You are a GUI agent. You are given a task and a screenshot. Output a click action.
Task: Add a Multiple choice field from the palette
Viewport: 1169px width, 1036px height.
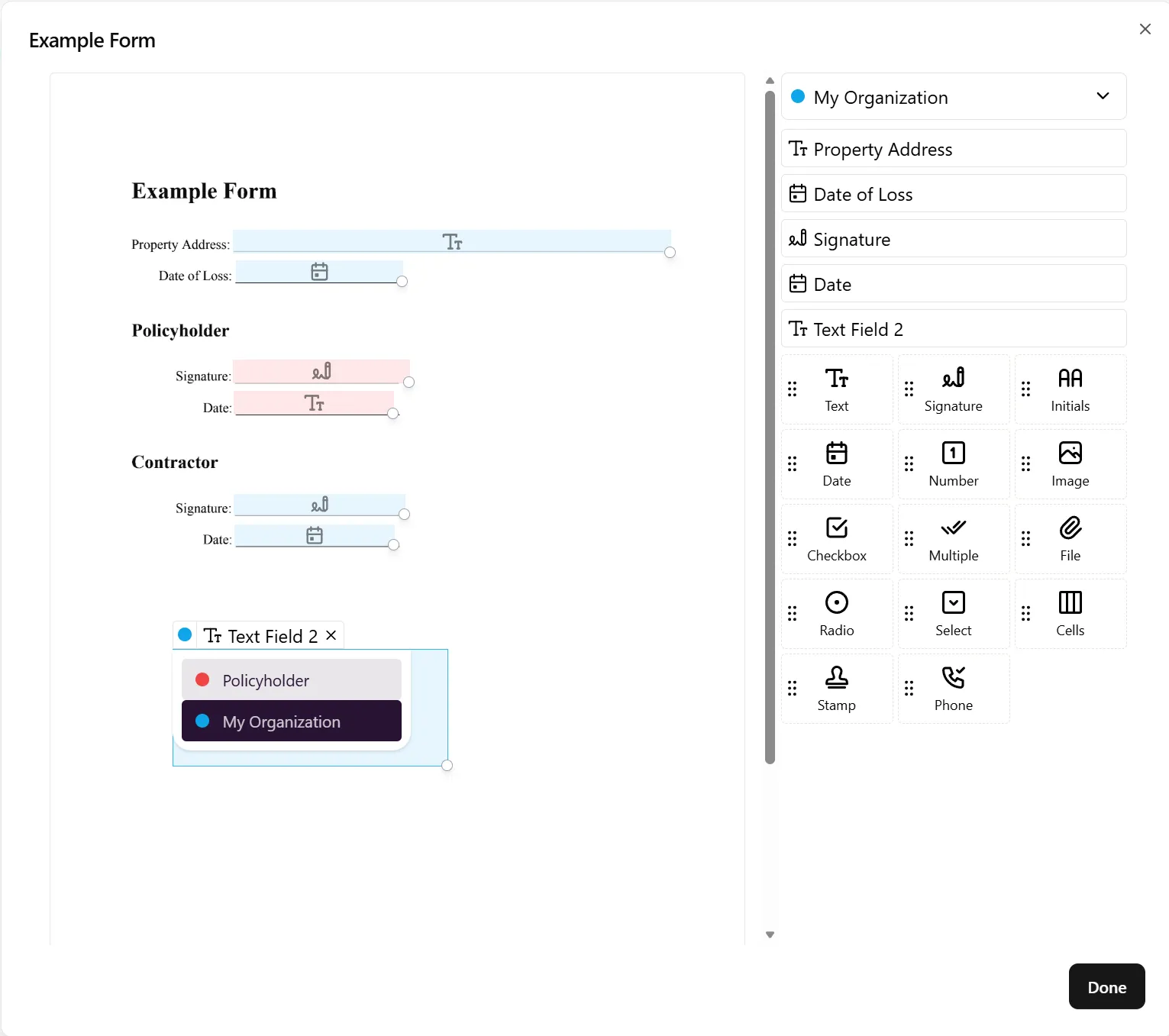tap(954, 539)
